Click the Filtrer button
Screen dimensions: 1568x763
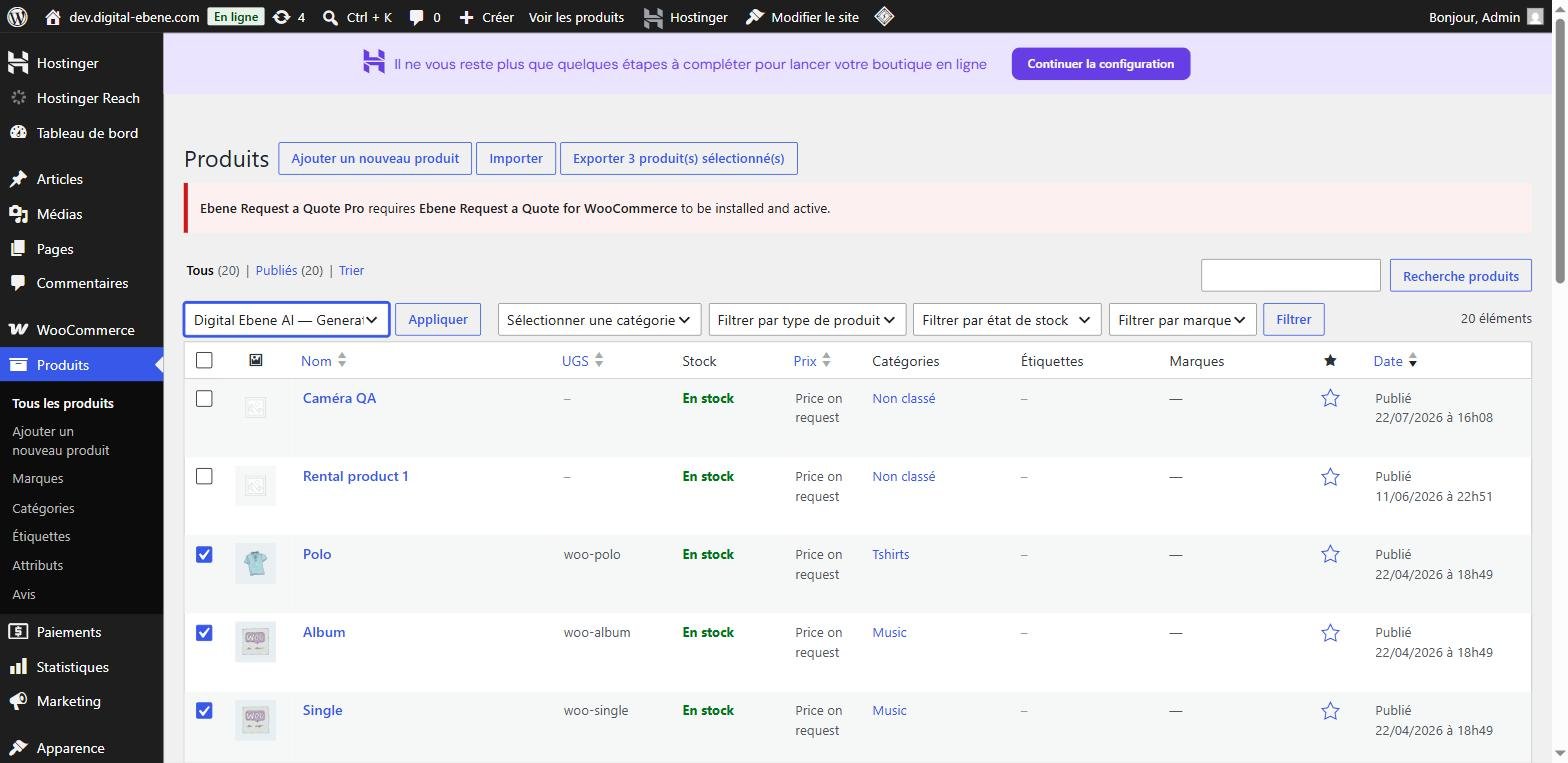pos(1294,320)
